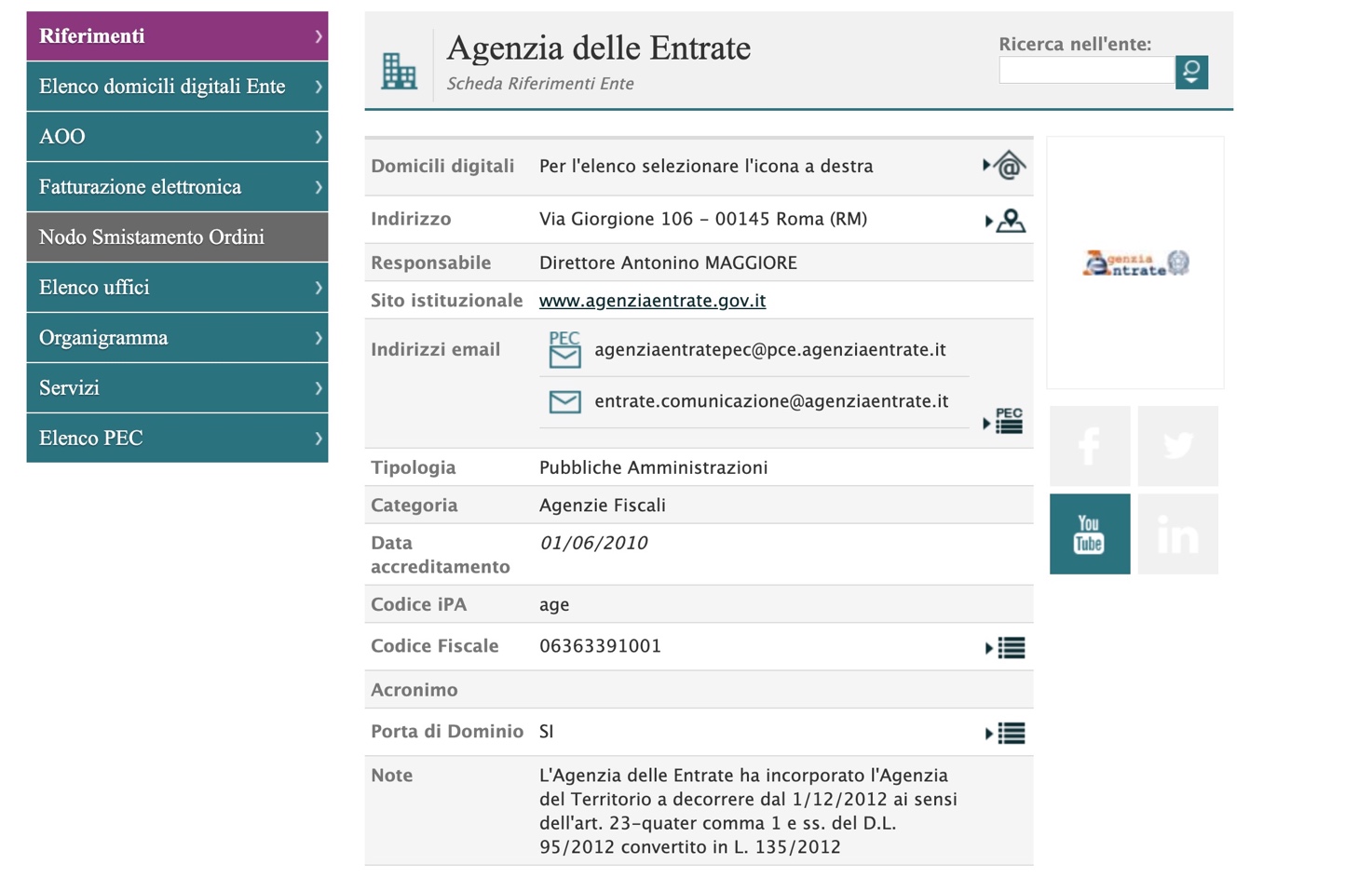Screen dimensions: 1372x891
Task: Click the Porta di Dominio value SI
Action: [x=547, y=732]
